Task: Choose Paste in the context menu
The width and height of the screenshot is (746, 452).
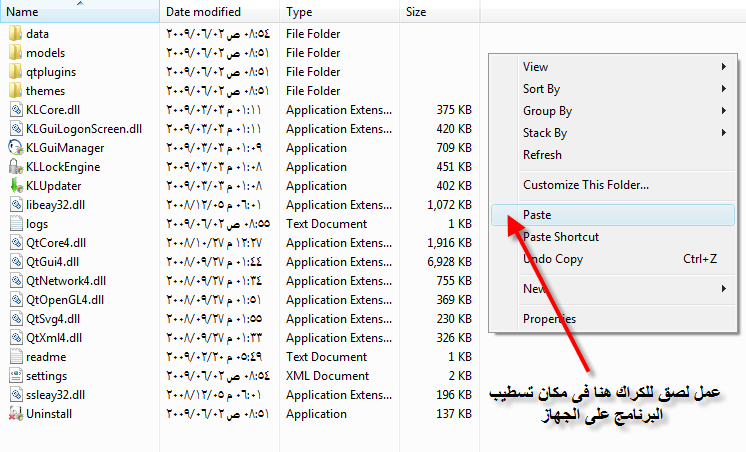Action: pos(613,215)
